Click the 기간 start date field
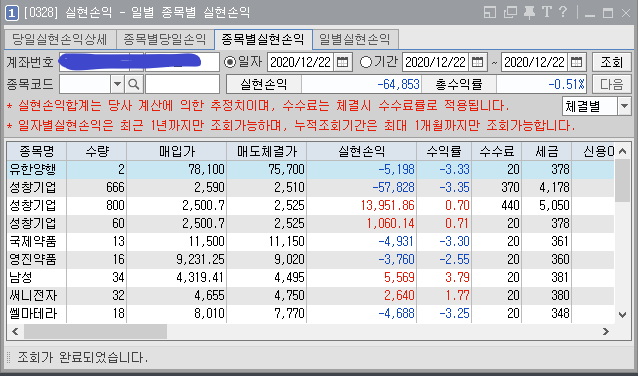 436,62
